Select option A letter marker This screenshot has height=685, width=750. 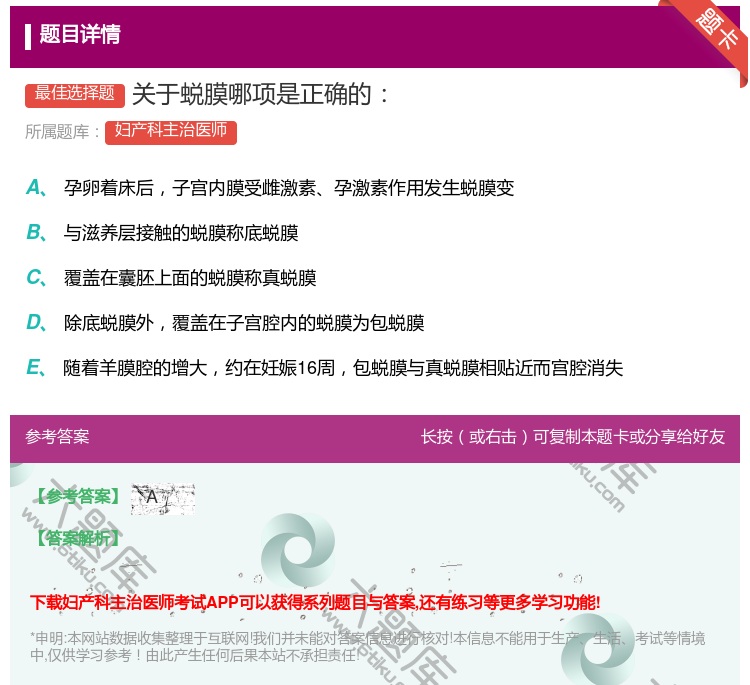click(x=36, y=188)
